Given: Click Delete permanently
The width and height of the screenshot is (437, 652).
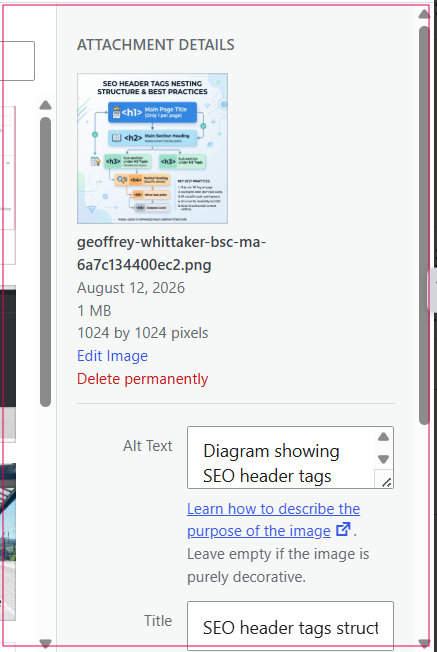Looking at the screenshot, I should [x=143, y=379].
